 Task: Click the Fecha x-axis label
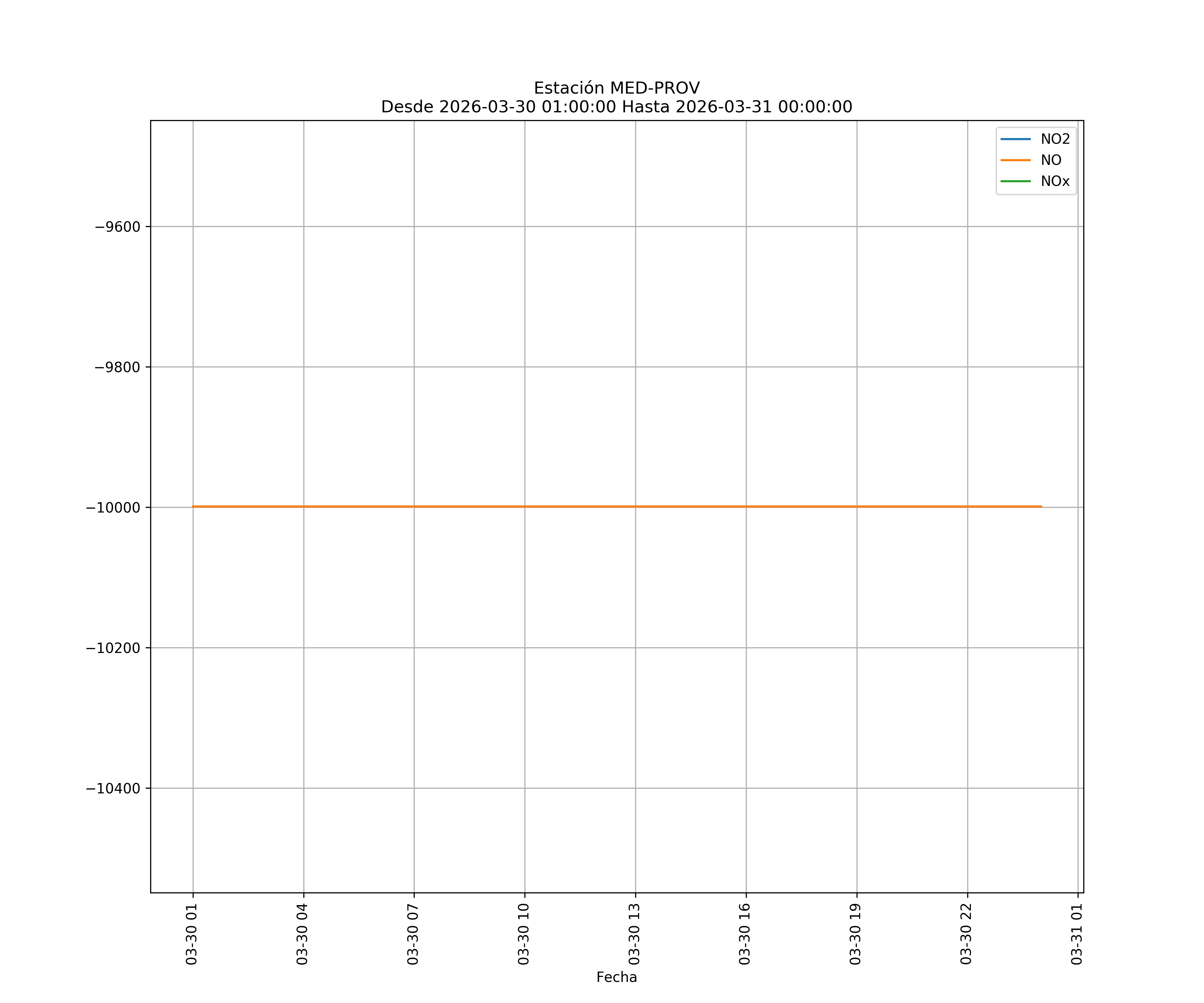(x=616, y=977)
